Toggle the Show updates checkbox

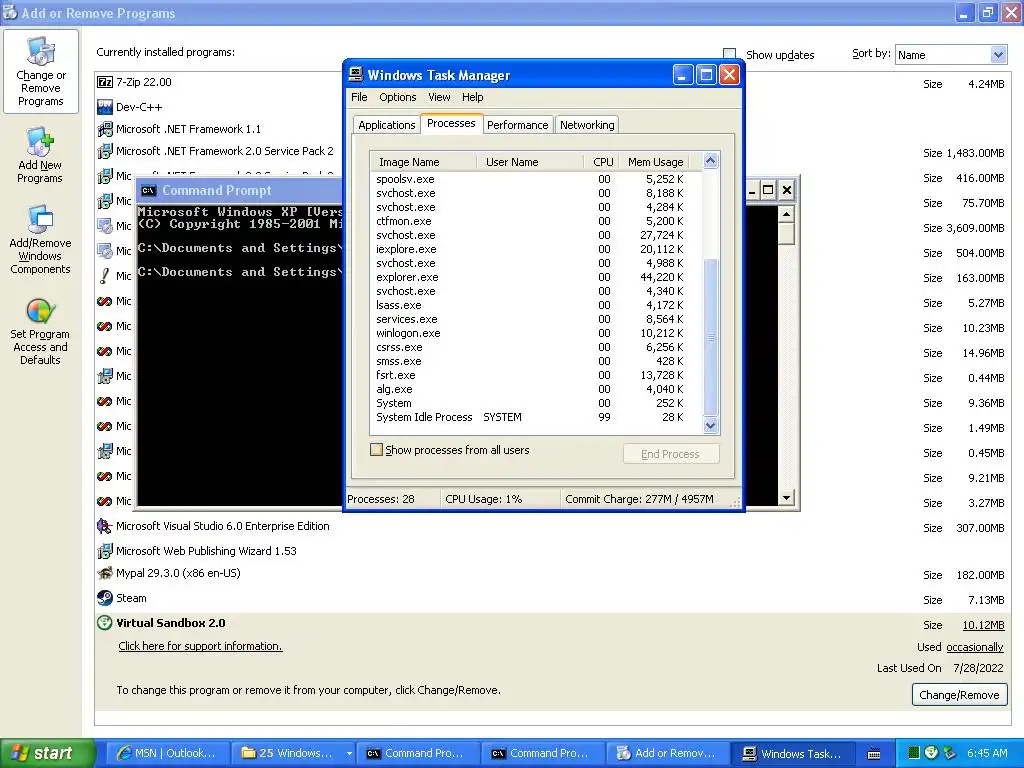point(729,54)
